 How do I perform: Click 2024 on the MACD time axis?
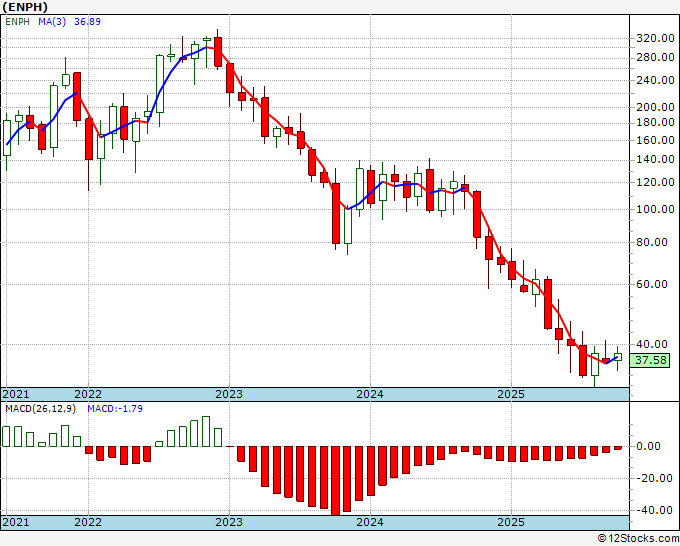[x=370, y=522]
